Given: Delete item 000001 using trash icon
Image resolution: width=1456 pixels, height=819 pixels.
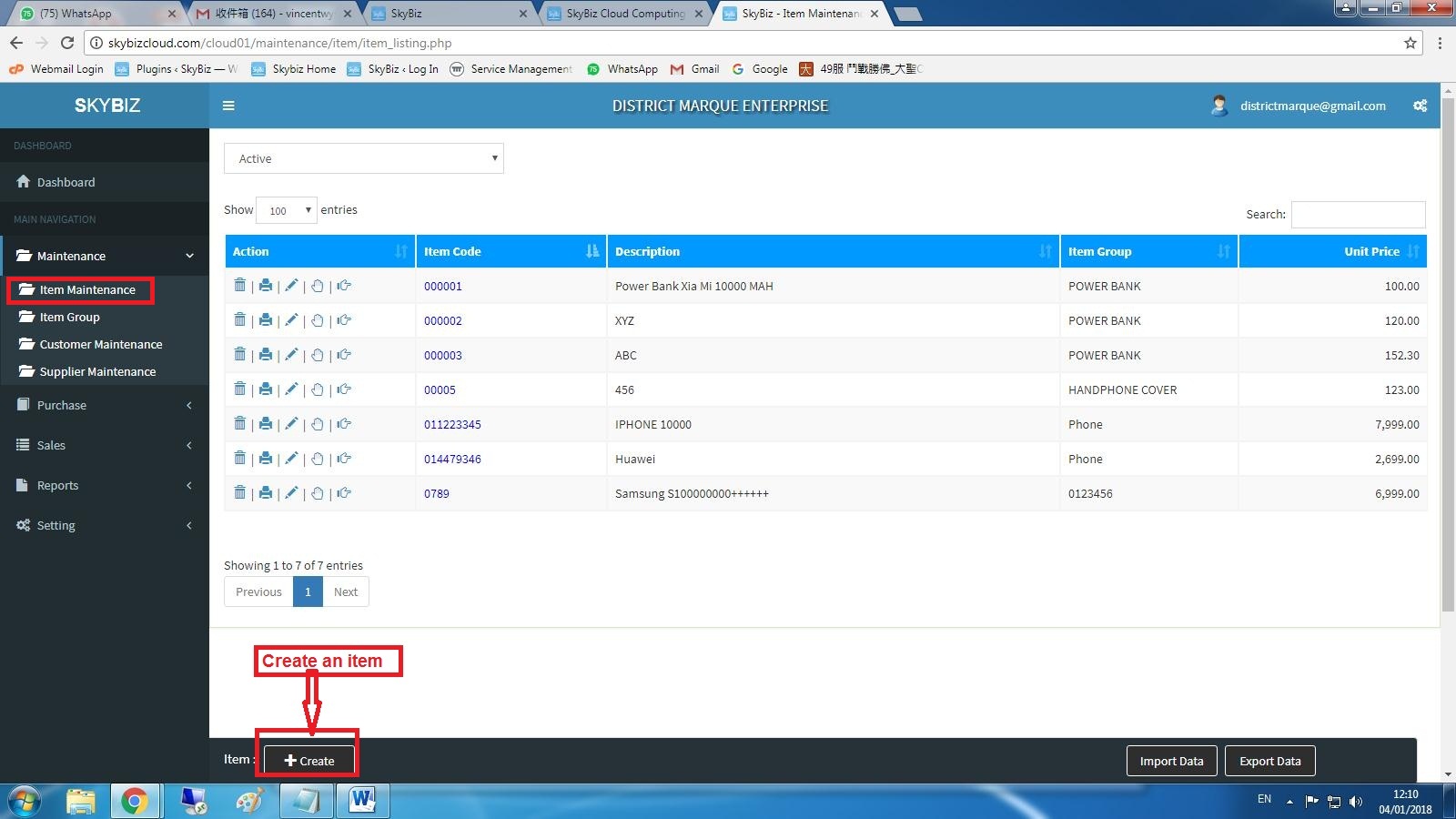Looking at the screenshot, I should click(x=239, y=286).
